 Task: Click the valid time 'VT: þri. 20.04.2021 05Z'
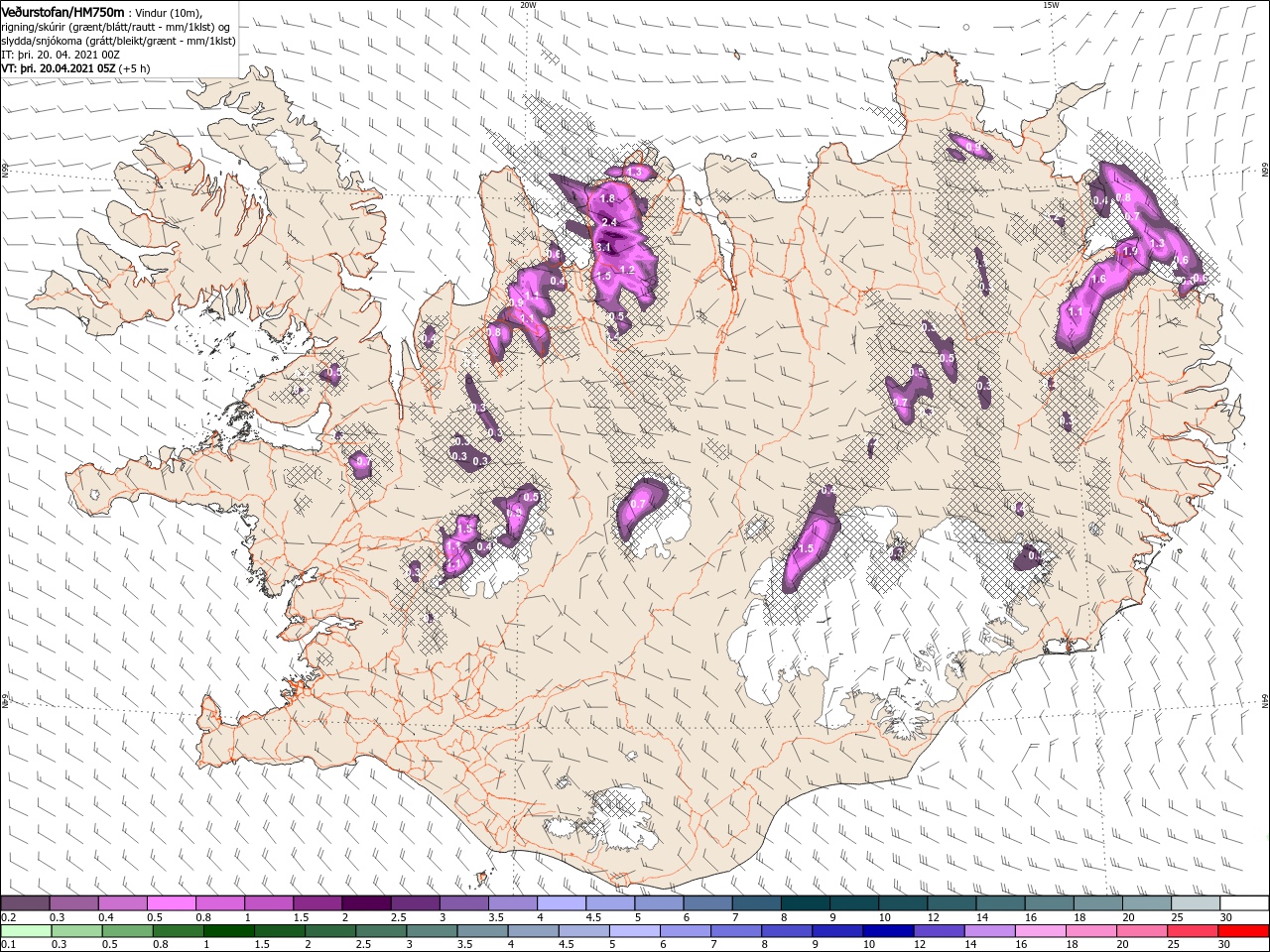[x=59, y=67]
